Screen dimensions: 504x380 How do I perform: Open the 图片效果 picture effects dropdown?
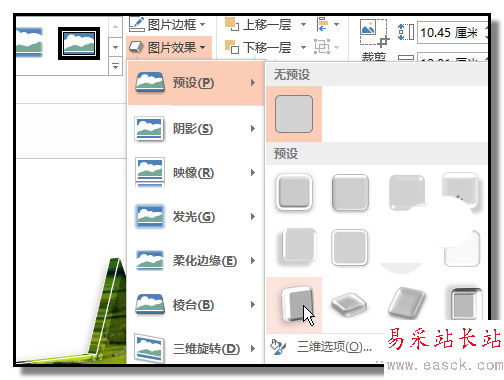click(x=168, y=47)
